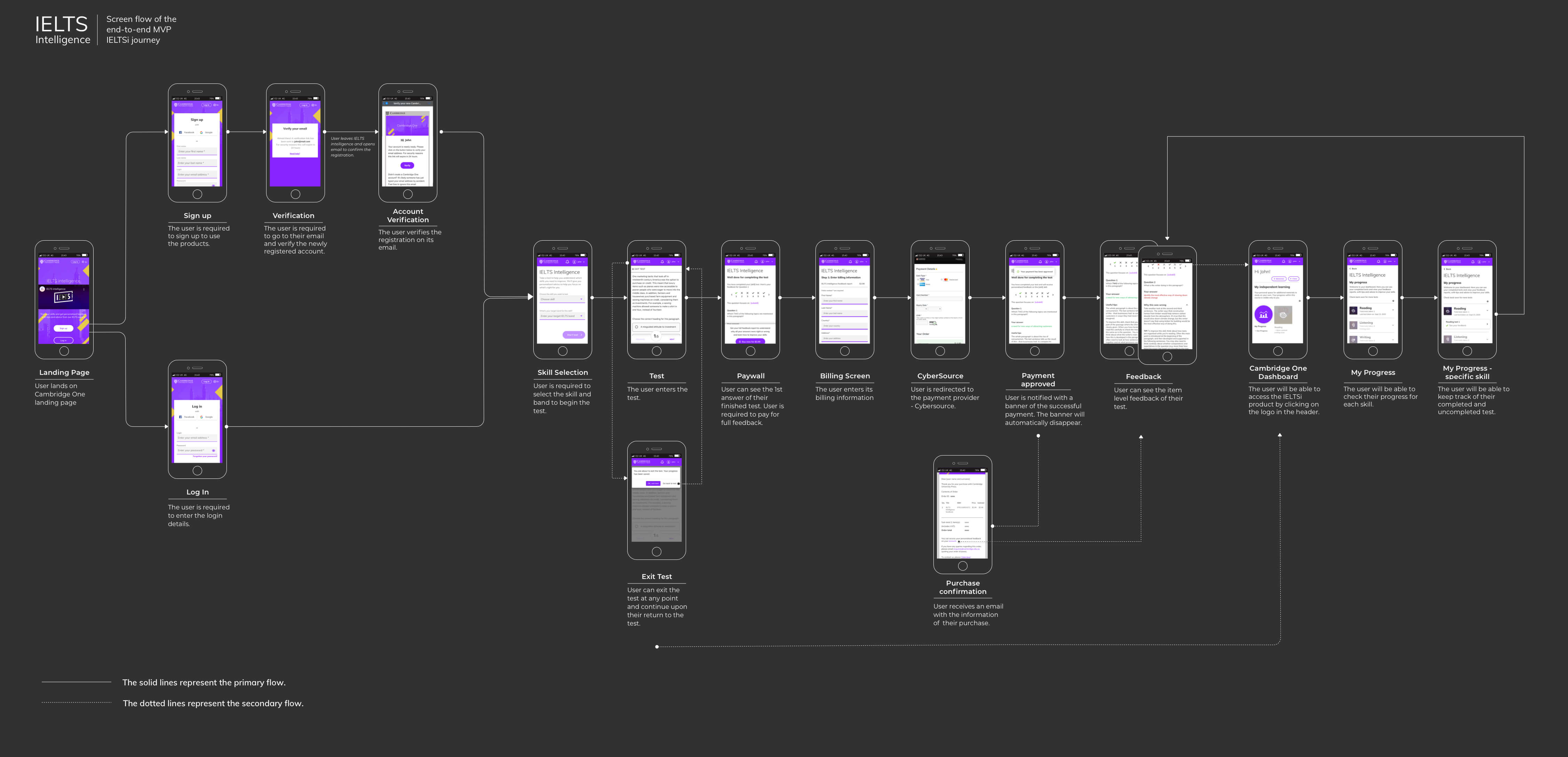The height and width of the screenshot is (757, 1568).
Task: Click the first name input on Sign up
Action: point(197,151)
